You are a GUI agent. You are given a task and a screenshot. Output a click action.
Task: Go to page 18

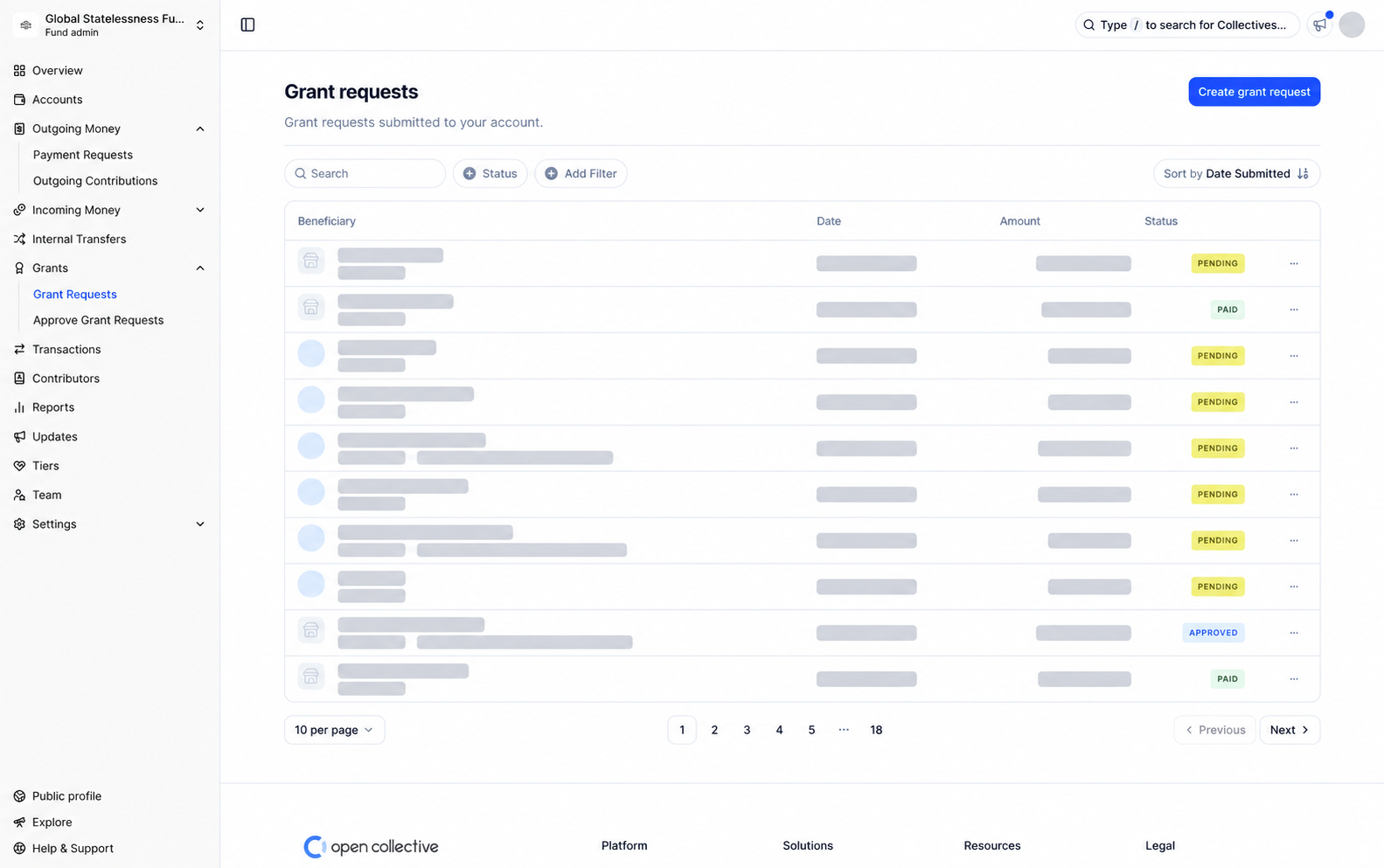[876, 730]
